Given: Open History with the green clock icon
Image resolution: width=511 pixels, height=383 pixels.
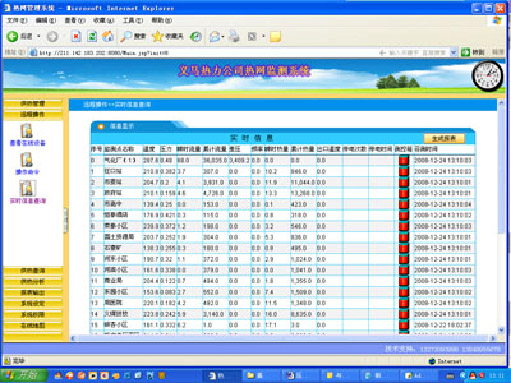Looking at the screenshot, I should (x=196, y=36).
